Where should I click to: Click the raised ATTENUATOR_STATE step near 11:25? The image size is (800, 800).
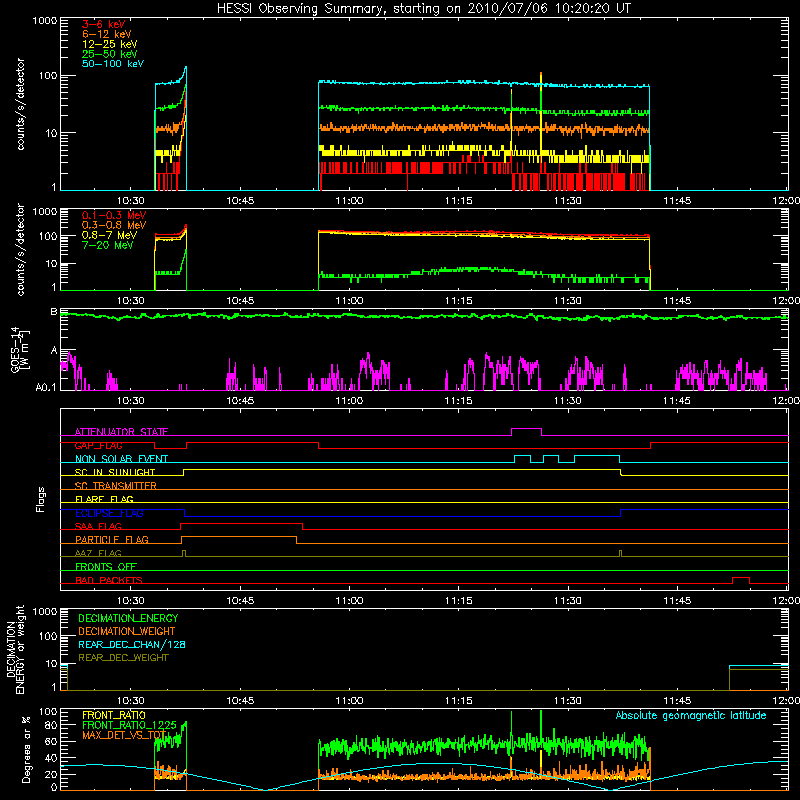point(526,429)
